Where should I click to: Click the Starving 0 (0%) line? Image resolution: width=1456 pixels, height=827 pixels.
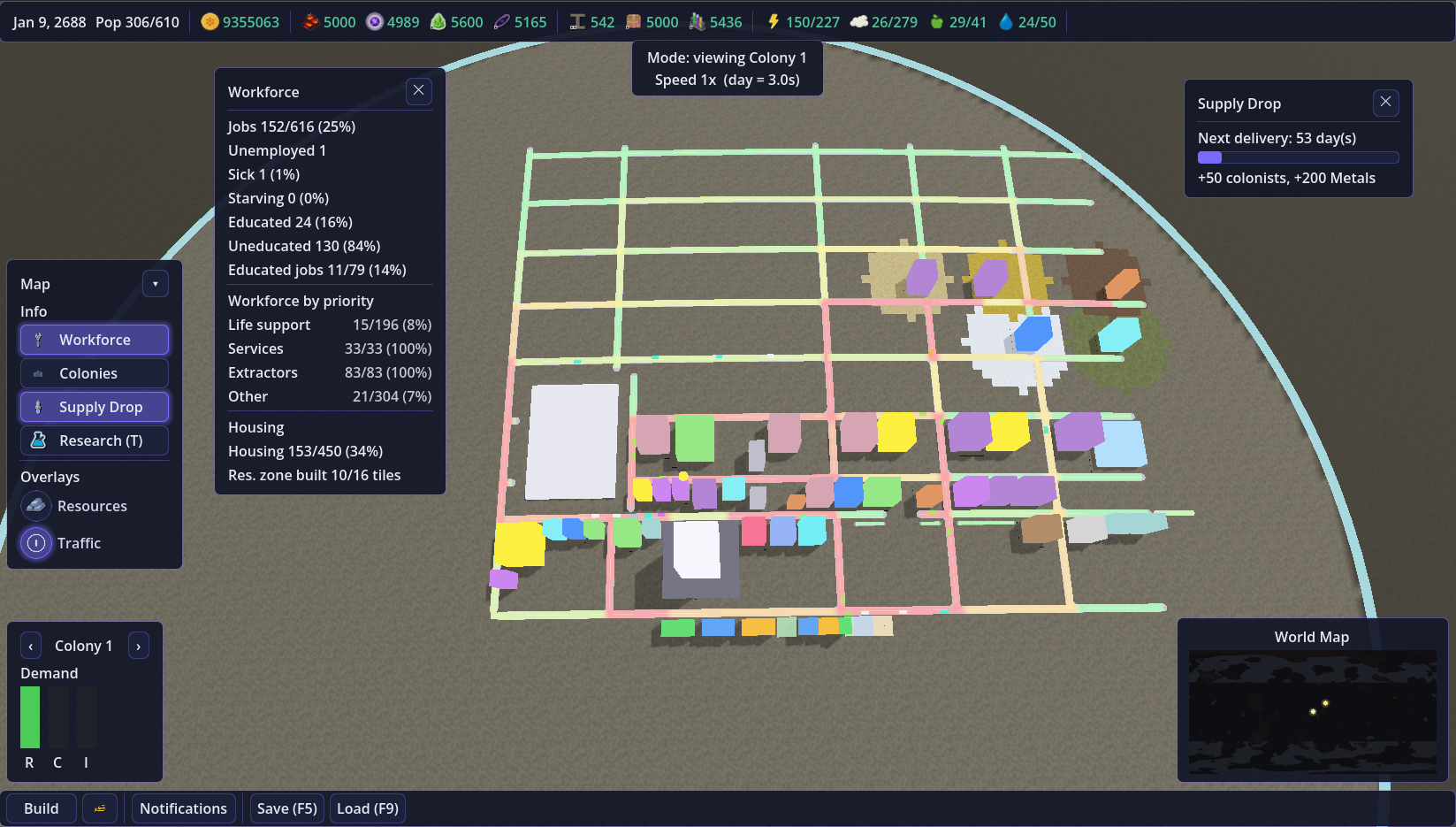pyautogui.click(x=278, y=198)
